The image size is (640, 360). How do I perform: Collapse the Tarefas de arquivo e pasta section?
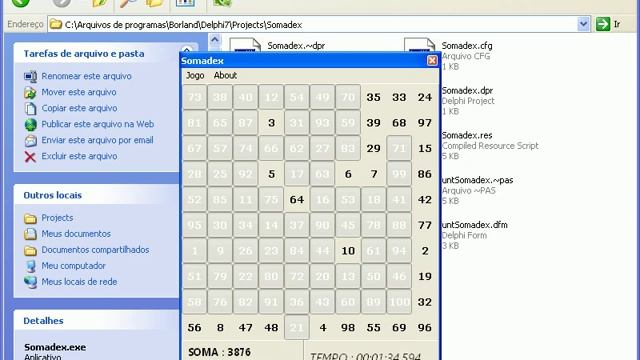[187, 50]
